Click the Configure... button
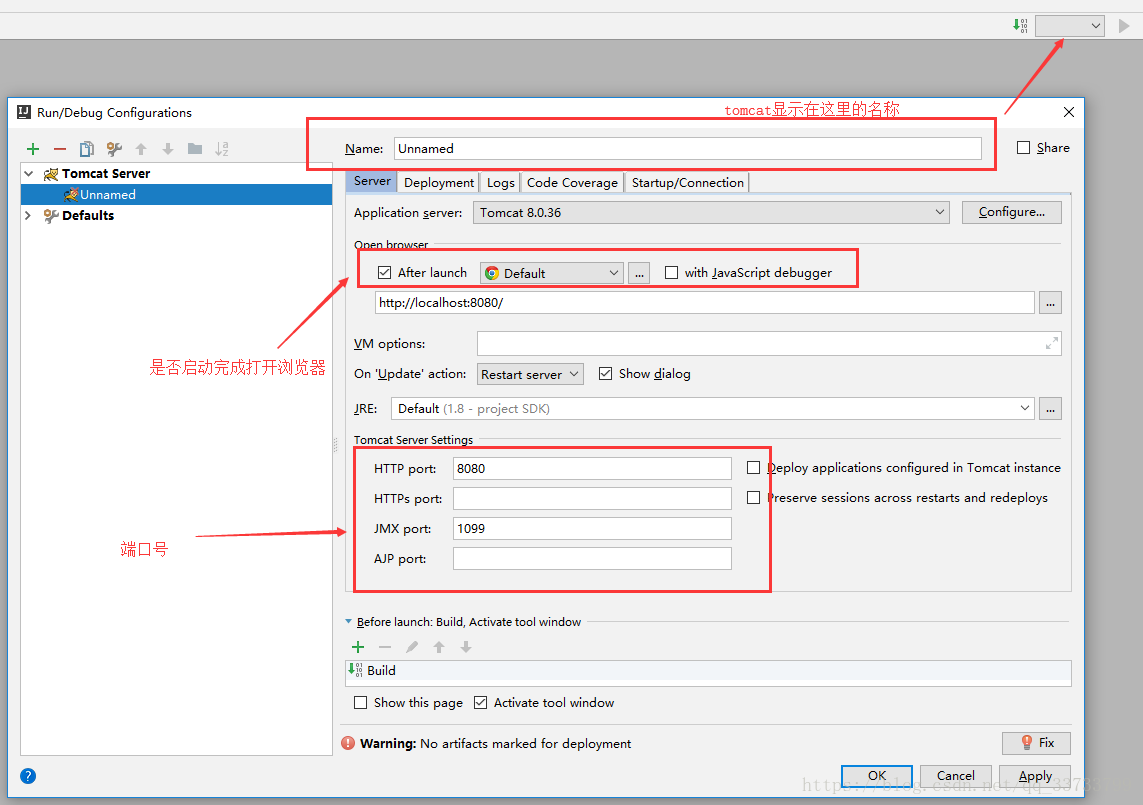This screenshot has width=1143, height=805. click(x=1011, y=212)
